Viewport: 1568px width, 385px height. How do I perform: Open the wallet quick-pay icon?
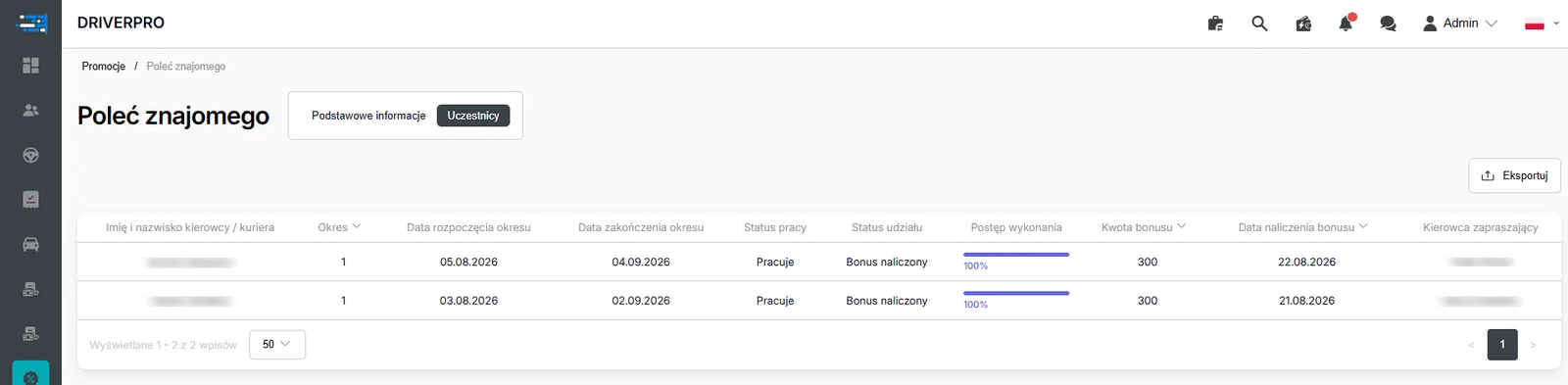1303,24
